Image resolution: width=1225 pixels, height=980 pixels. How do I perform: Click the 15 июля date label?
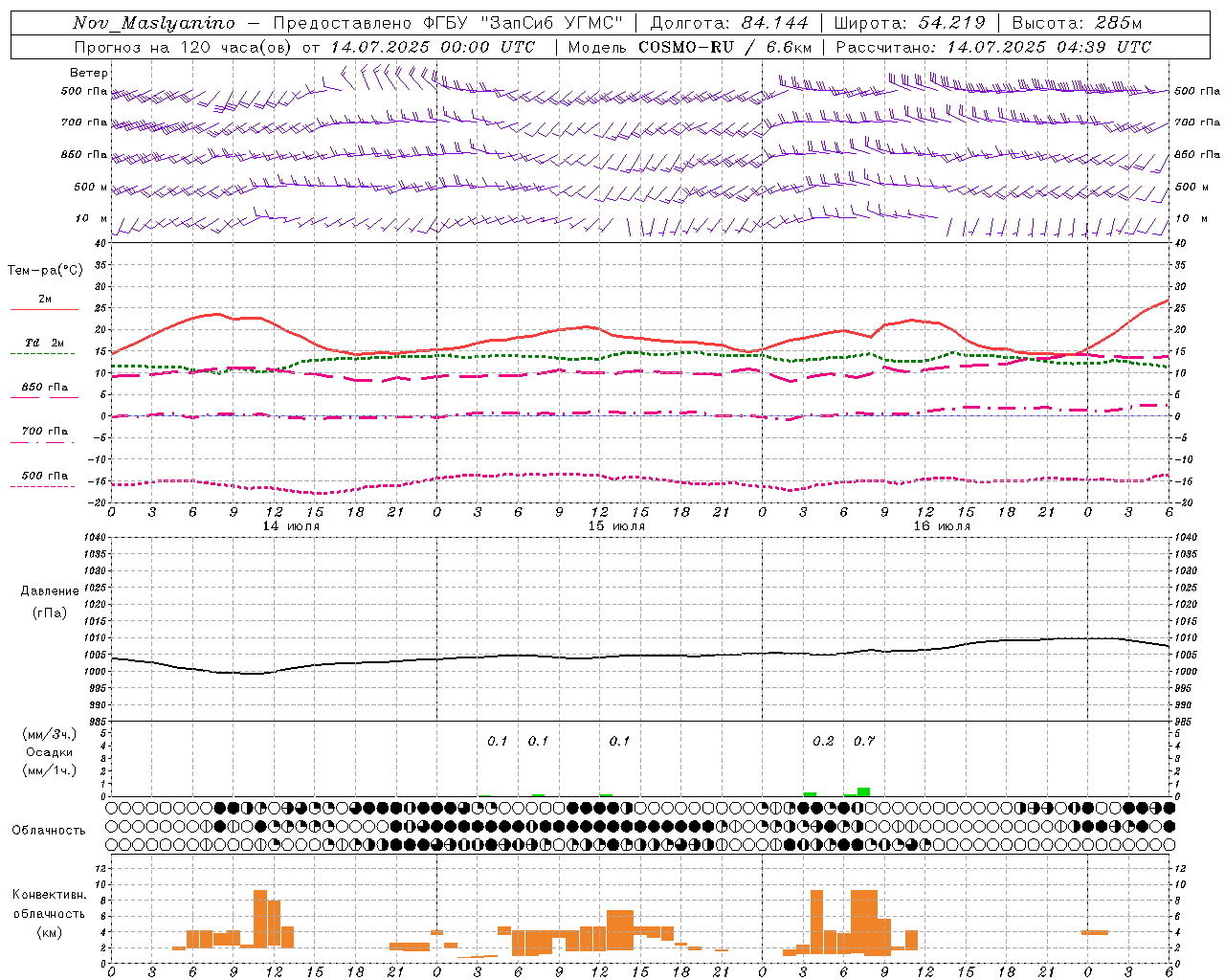616,526
